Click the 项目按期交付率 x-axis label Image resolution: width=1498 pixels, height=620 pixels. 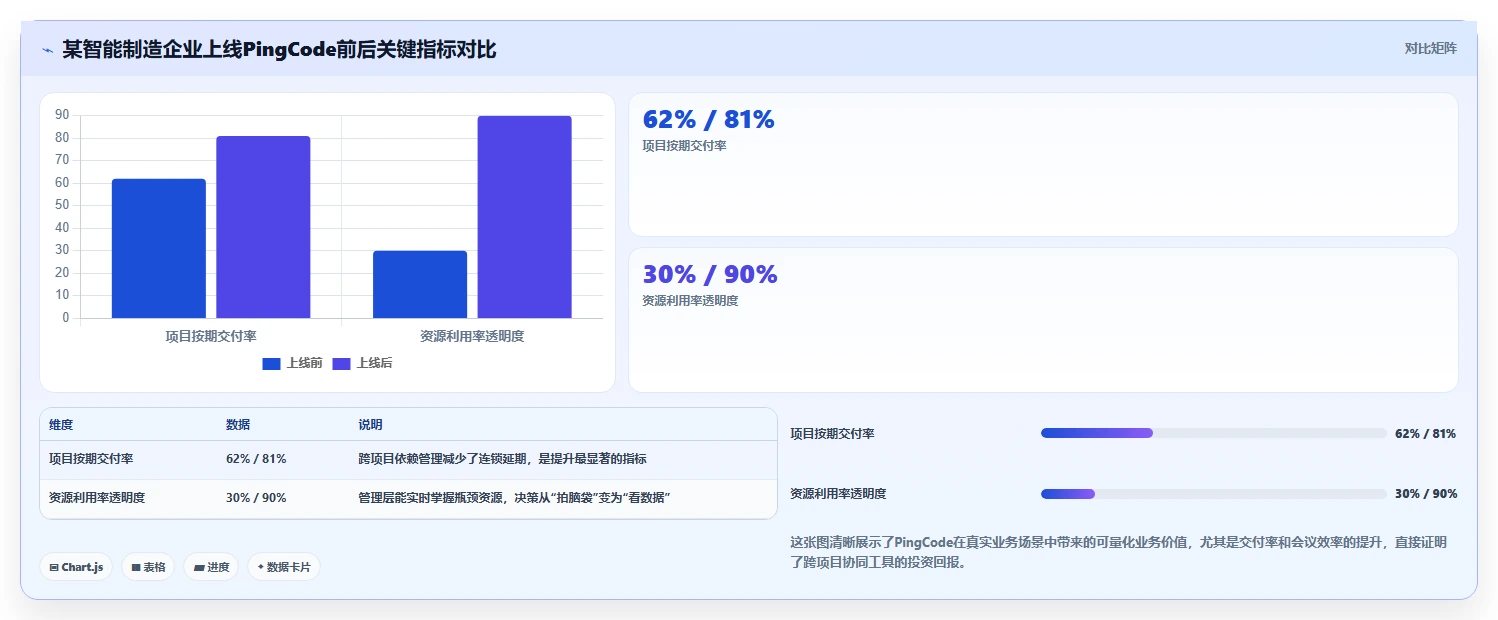click(x=211, y=336)
